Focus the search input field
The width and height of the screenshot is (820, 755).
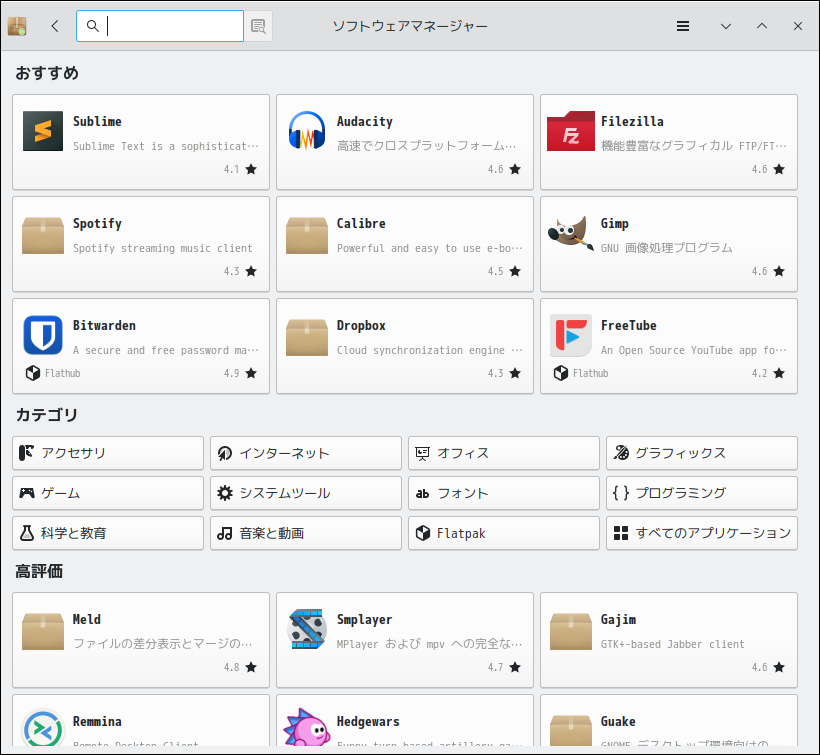point(160,26)
